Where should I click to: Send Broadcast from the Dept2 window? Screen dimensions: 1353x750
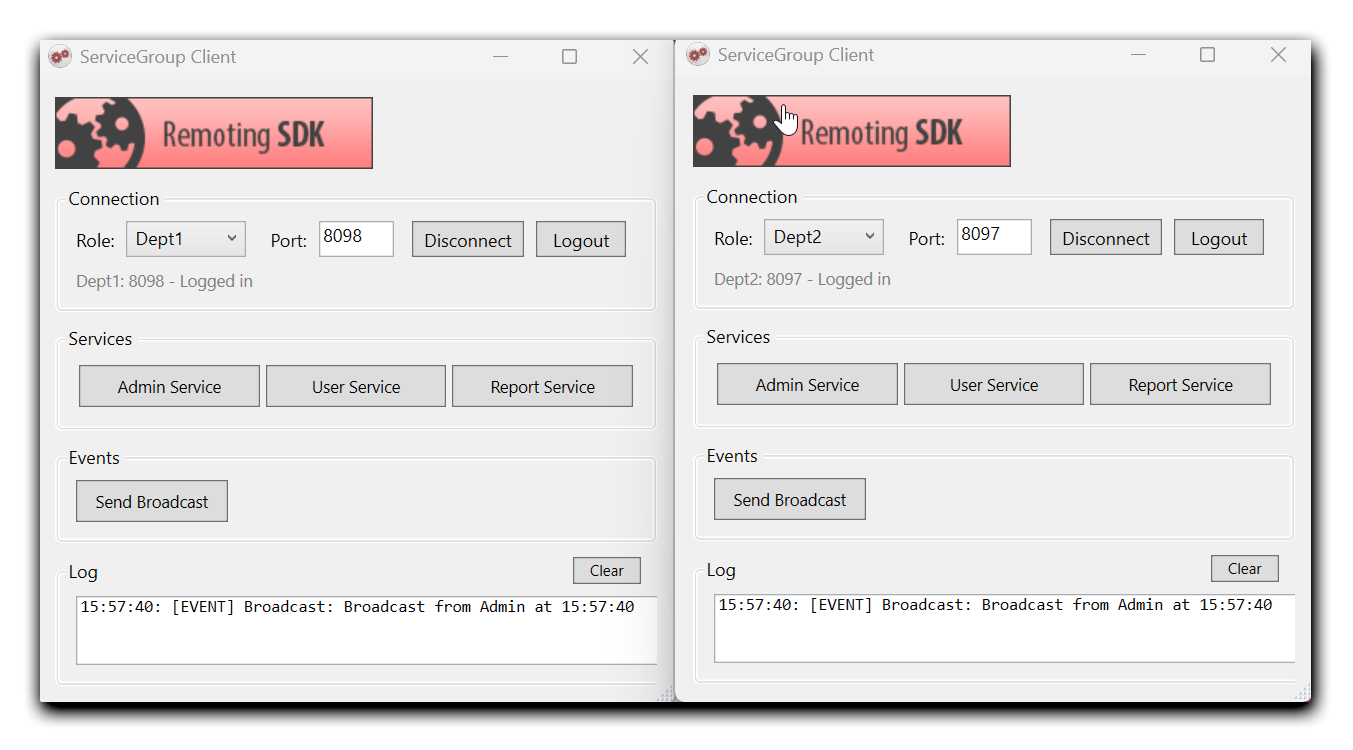pyautogui.click(x=790, y=499)
